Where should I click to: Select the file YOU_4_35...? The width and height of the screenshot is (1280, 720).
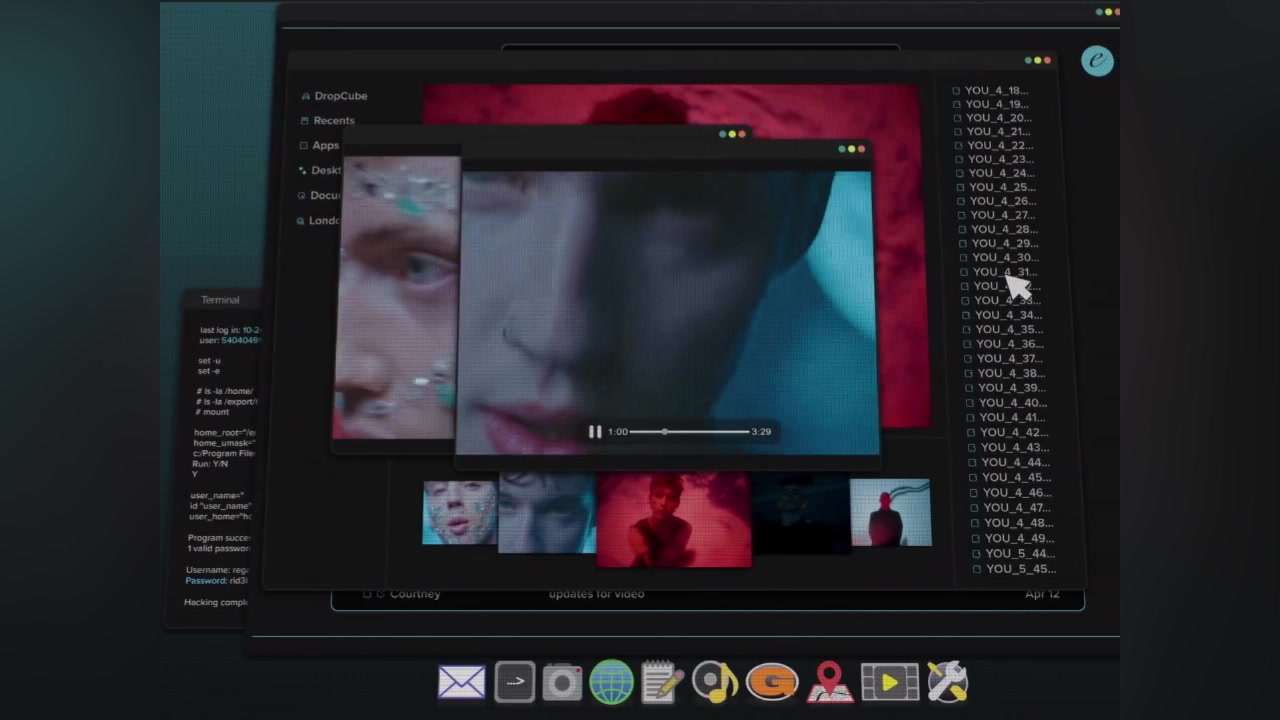click(1009, 329)
